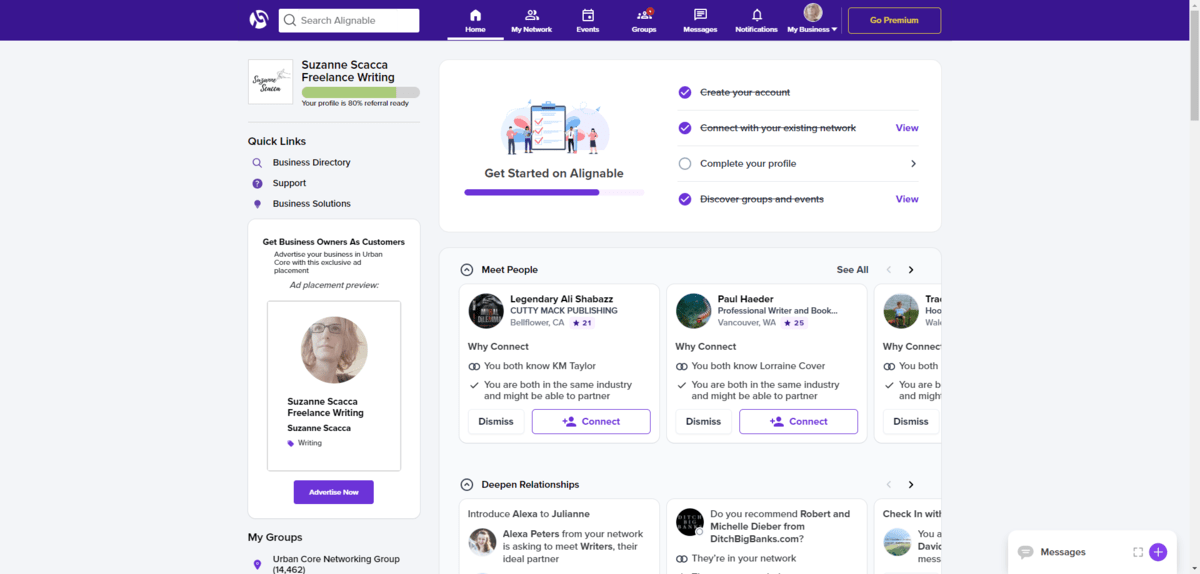Open the Legendary Ali Shabazz profile avatar
1200x574 pixels.
pyautogui.click(x=486, y=311)
